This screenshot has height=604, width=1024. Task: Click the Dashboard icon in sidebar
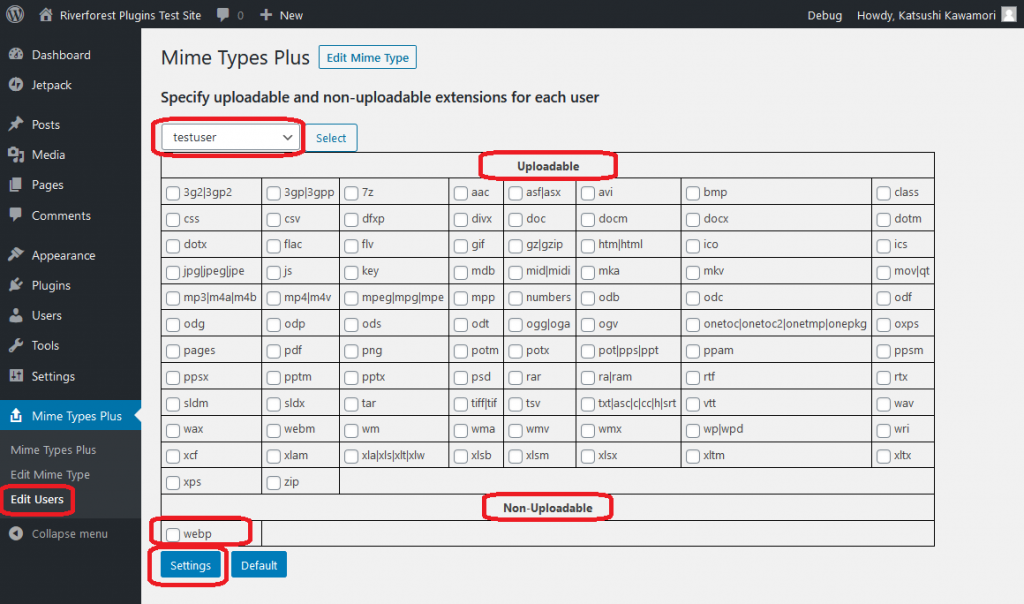click(16, 55)
